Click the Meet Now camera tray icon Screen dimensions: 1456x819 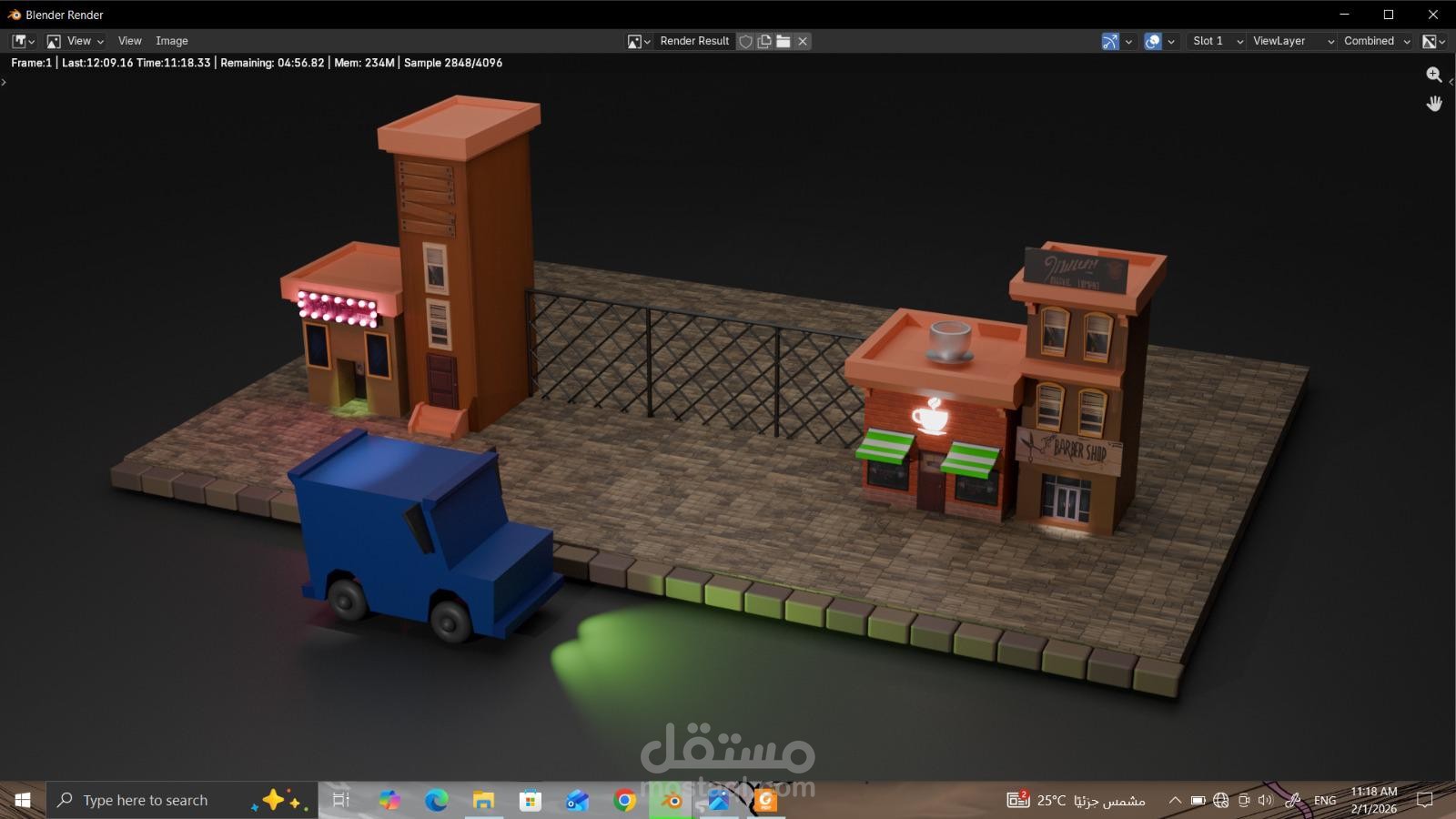coord(1243,800)
